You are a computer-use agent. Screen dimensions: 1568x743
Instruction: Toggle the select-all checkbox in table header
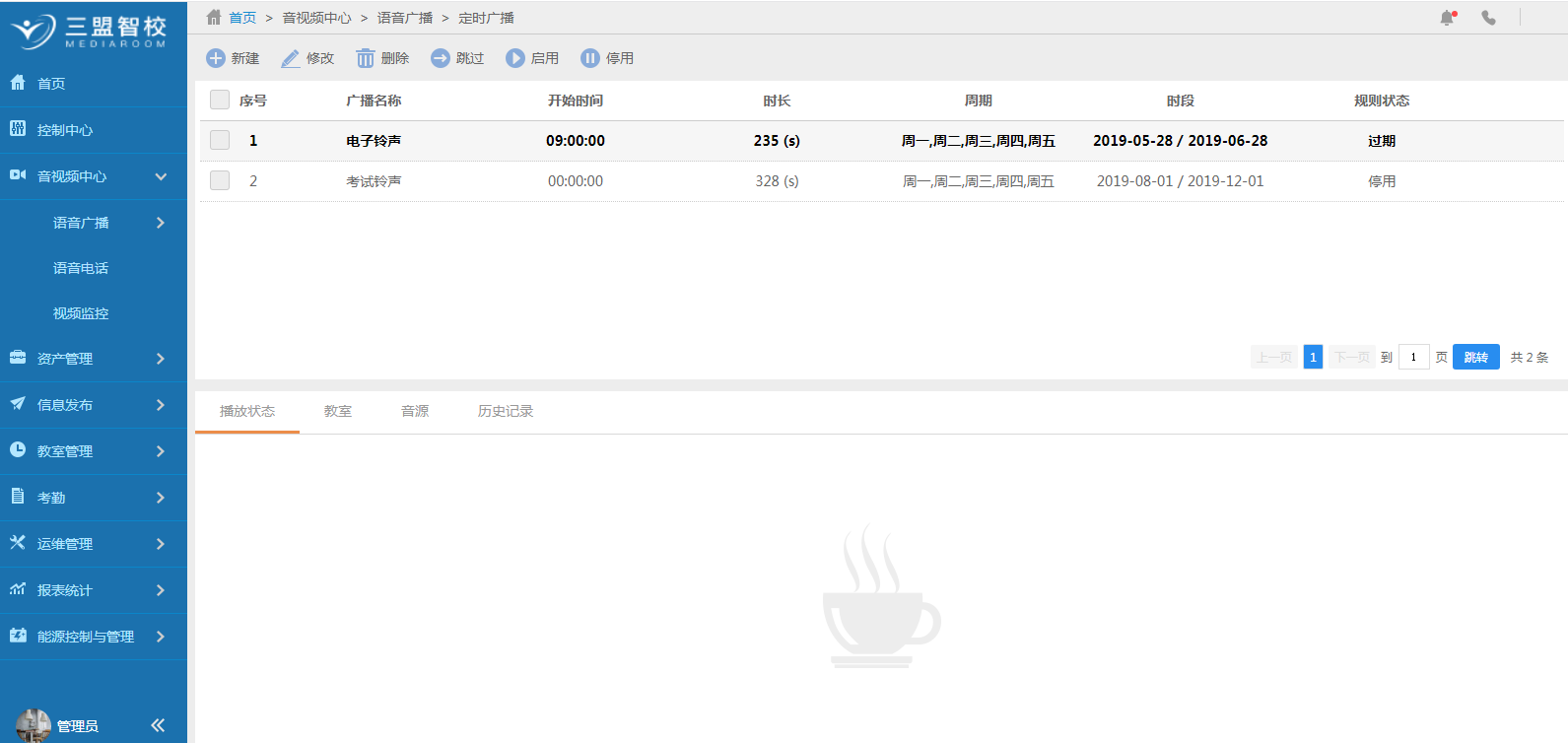(220, 100)
